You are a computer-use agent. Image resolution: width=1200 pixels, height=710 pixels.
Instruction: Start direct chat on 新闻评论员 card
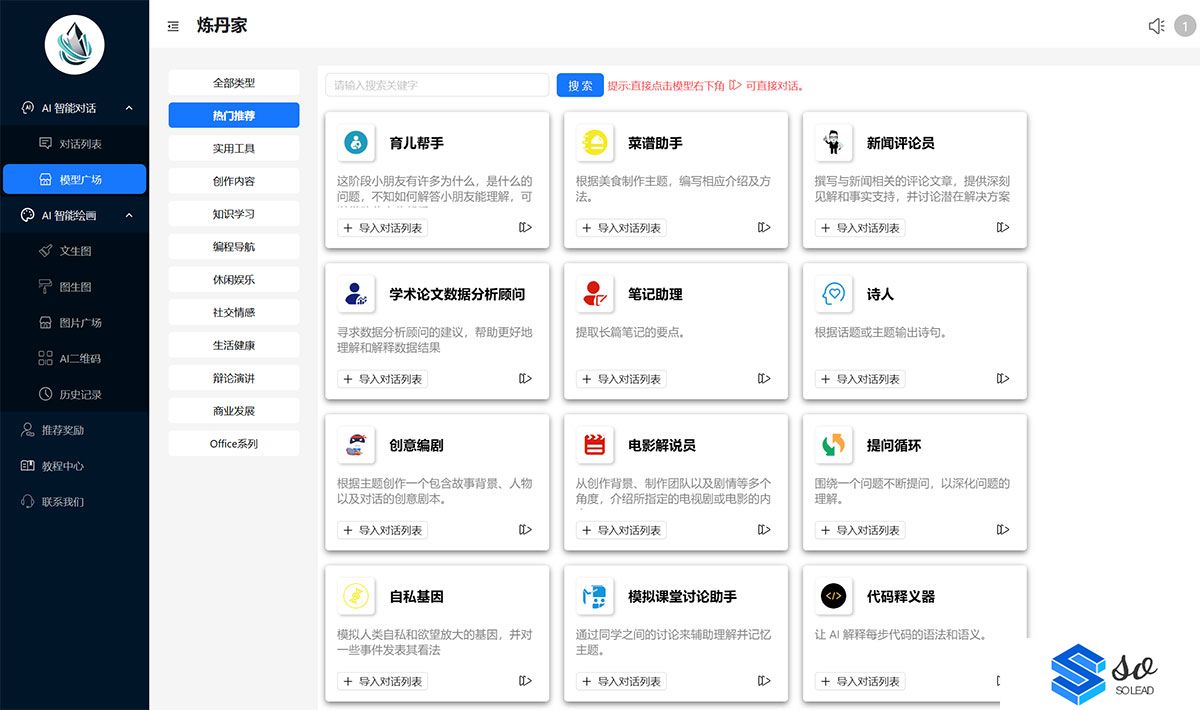(x=1003, y=228)
